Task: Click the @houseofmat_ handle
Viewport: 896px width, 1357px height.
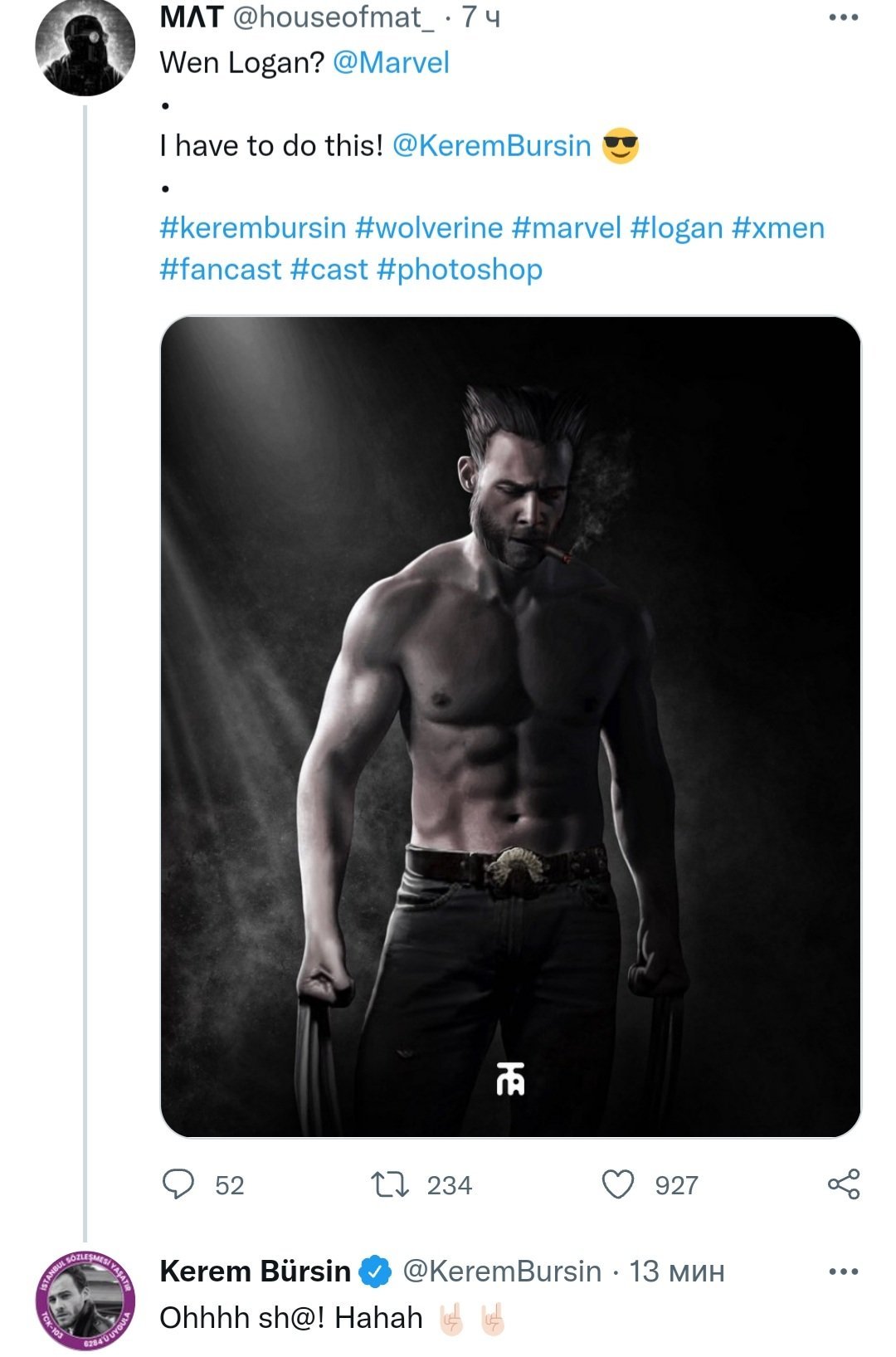Action: pyautogui.click(x=334, y=17)
